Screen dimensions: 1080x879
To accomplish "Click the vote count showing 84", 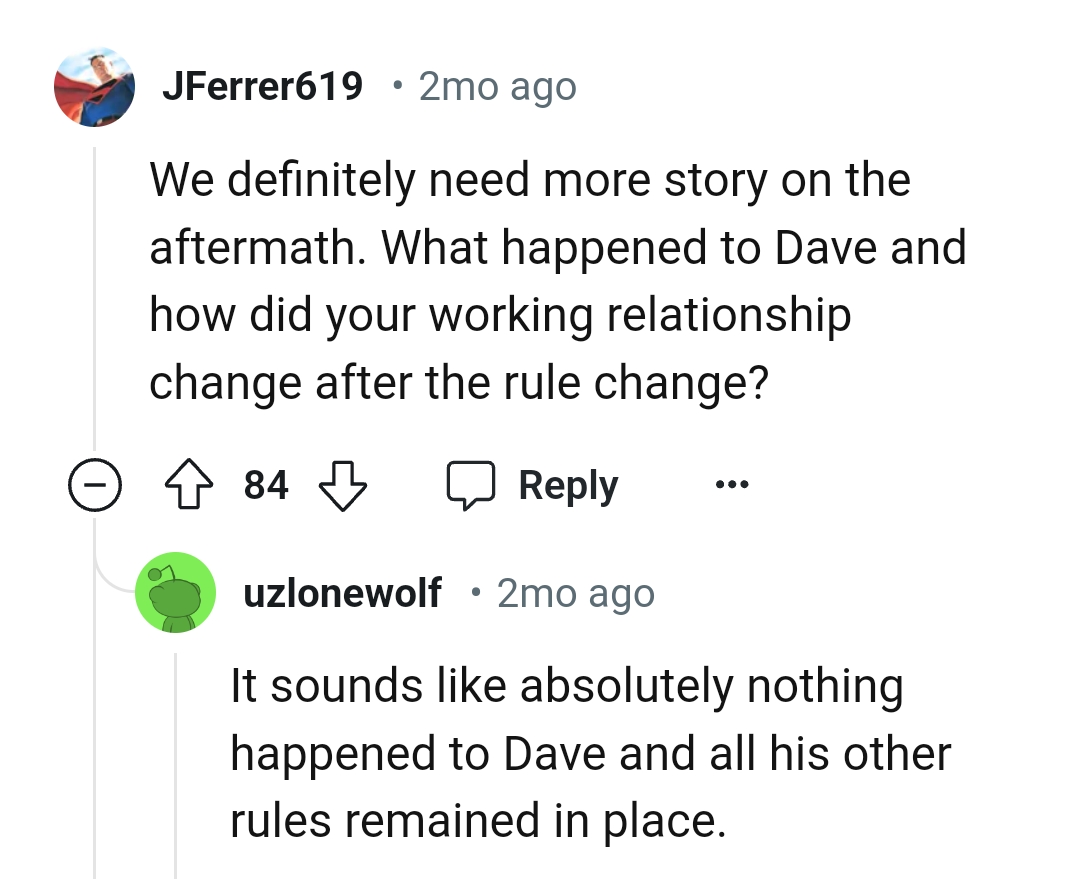I will [265, 484].
